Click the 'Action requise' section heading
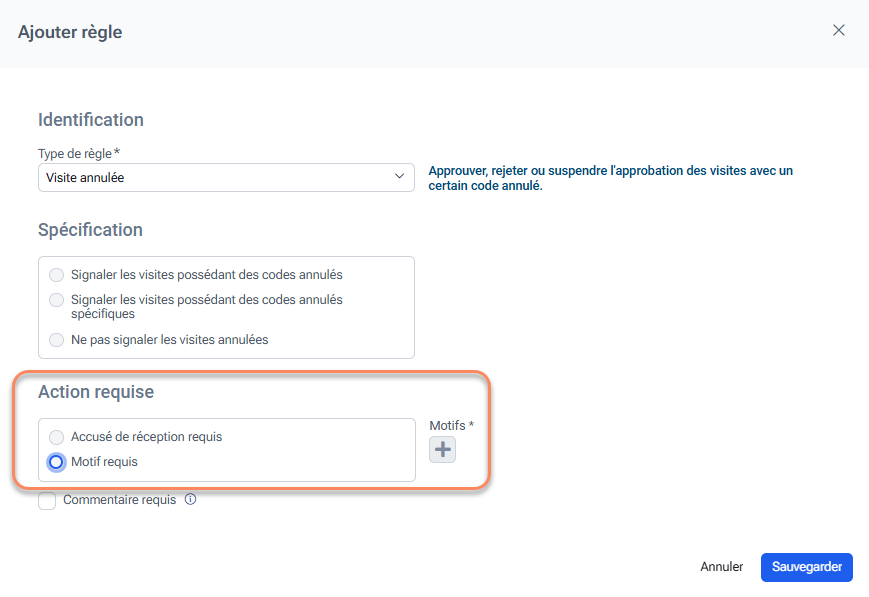This screenshot has height=597, width=869. tap(95, 392)
